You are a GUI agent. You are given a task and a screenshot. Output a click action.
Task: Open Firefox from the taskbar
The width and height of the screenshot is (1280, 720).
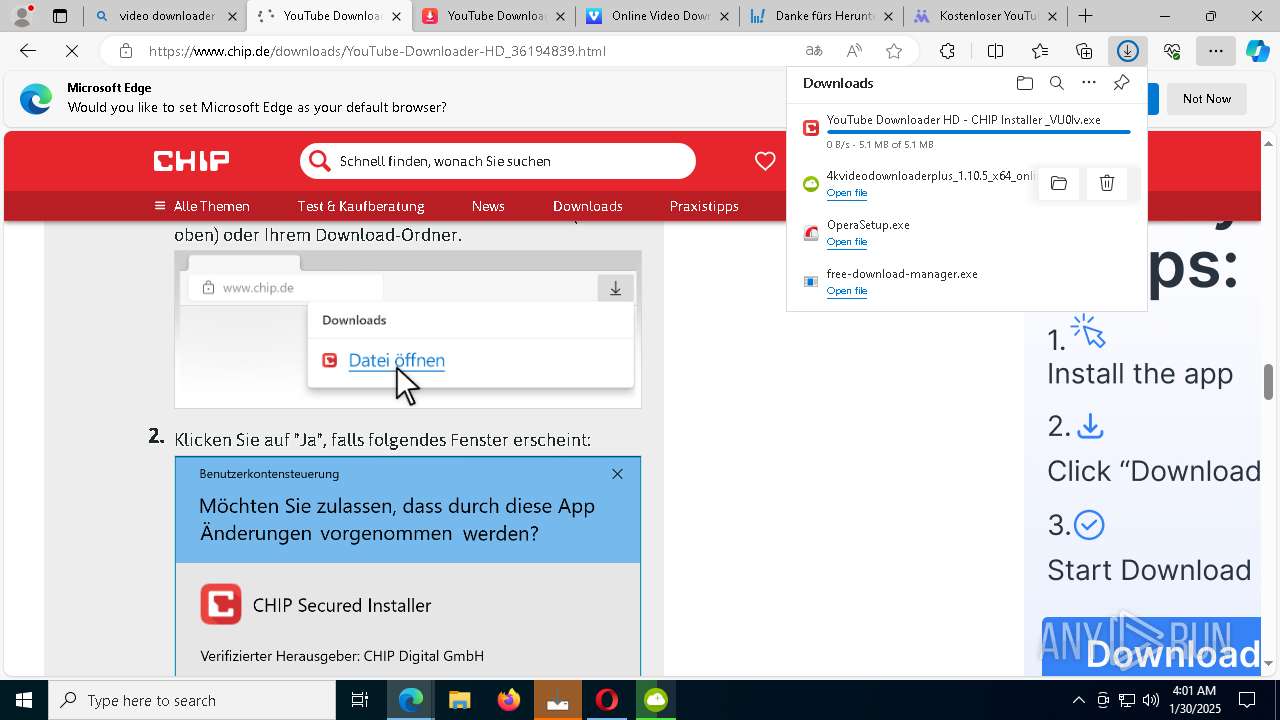tap(509, 700)
